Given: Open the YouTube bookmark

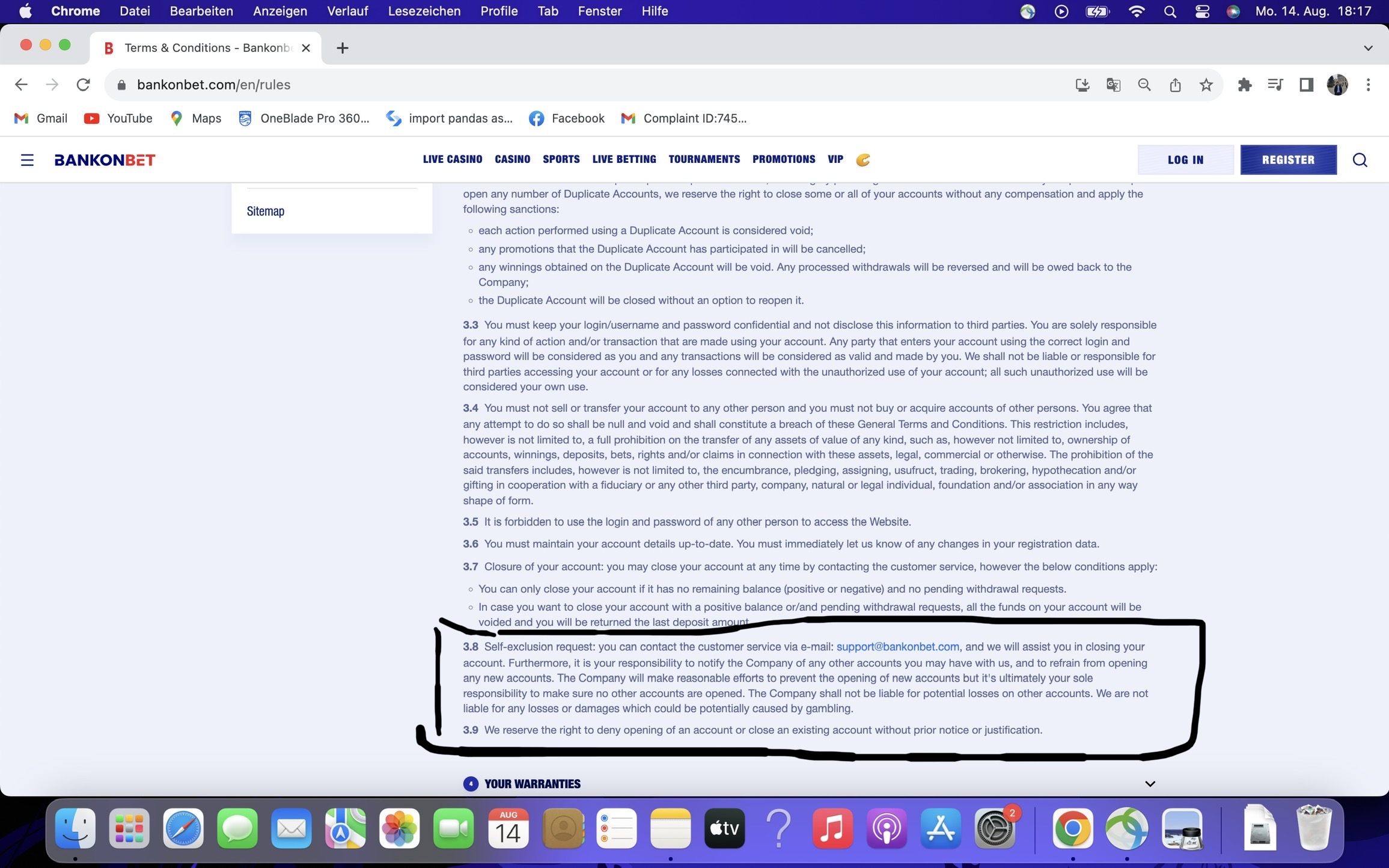Looking at the screenshot, I should pyautogui.click(x=118, y=118).
